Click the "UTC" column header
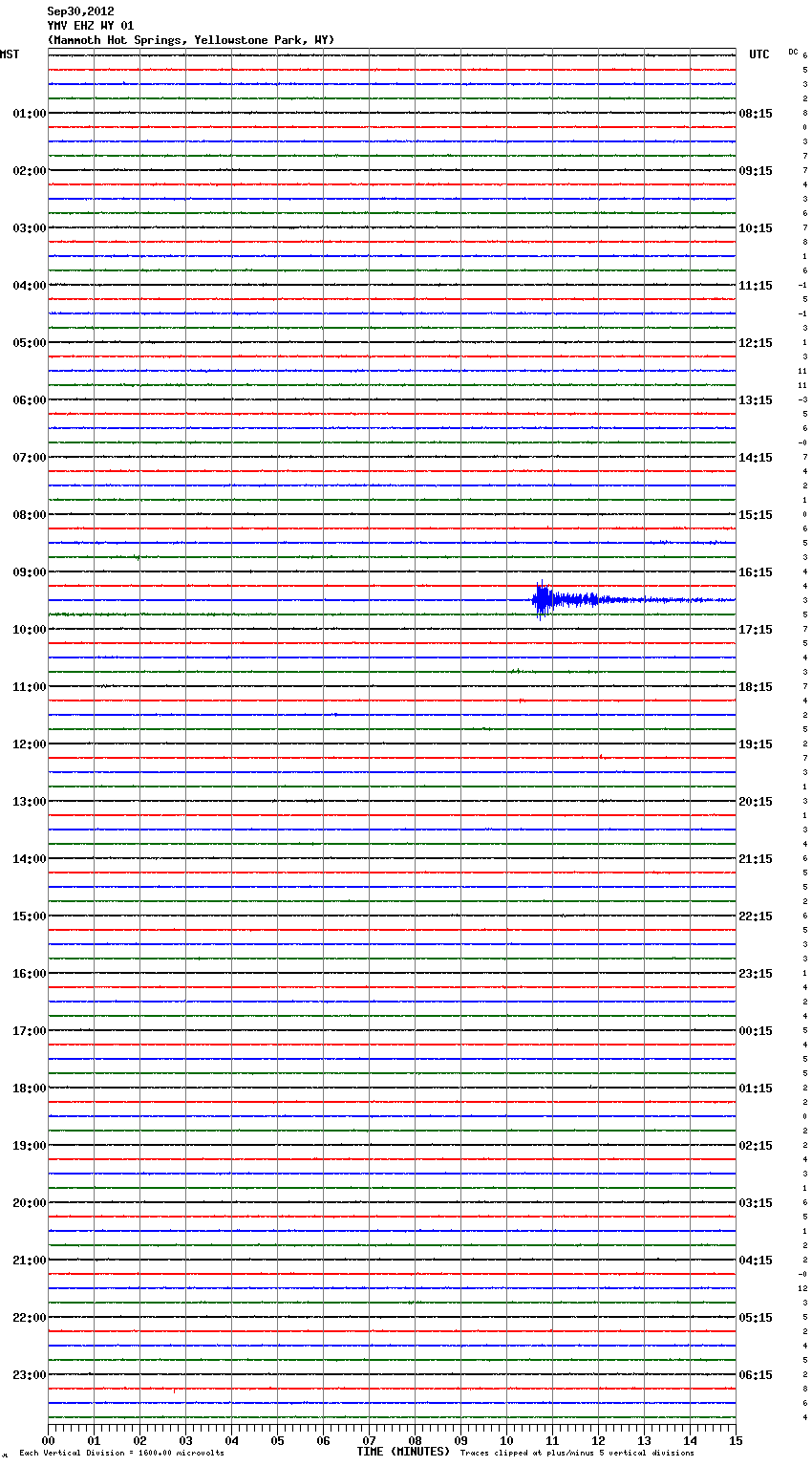Viewport: 812px width, 1466px height. pyautogui.click(x=759, y=54)
